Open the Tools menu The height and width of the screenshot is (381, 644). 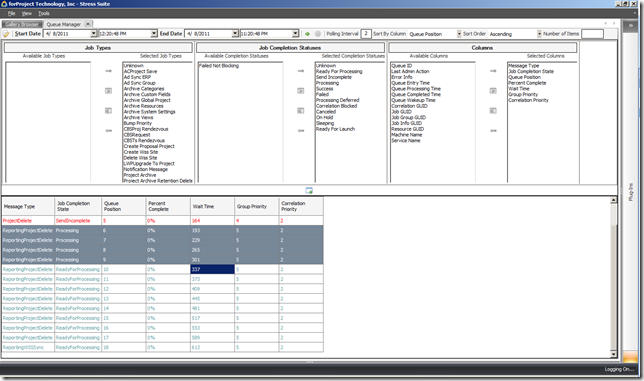click(44, 13)
